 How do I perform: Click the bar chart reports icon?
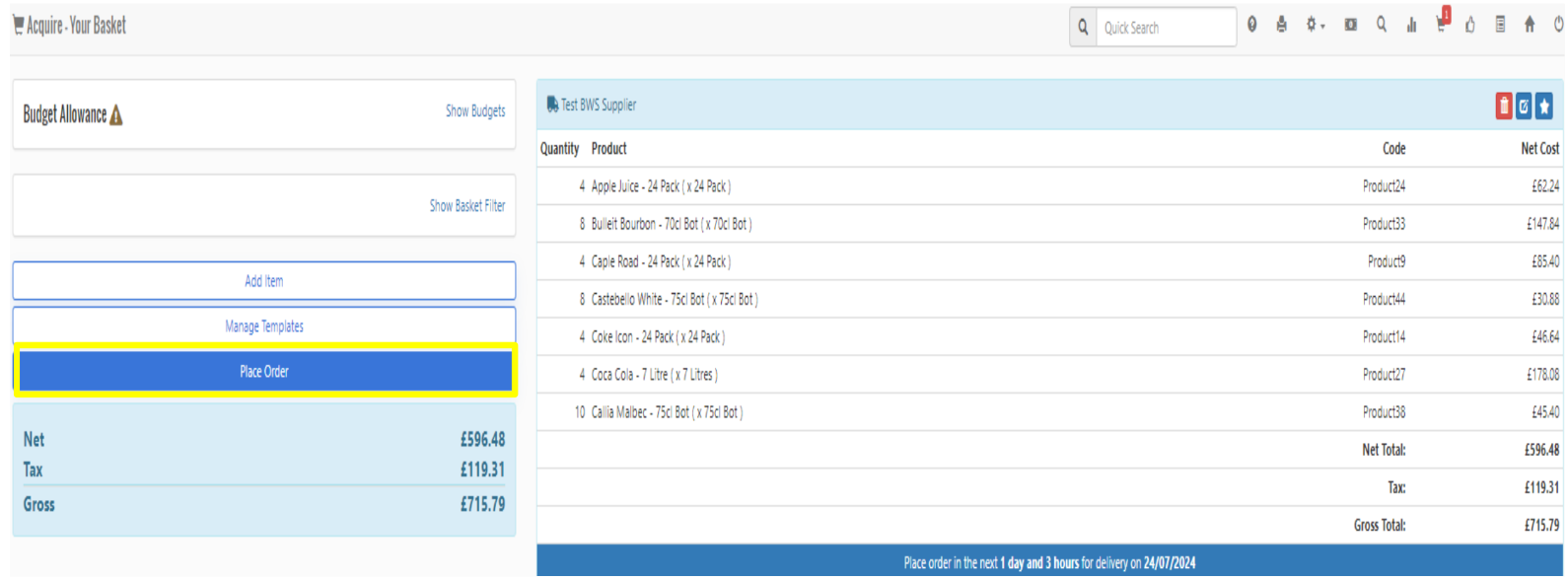coord(1411,26)
